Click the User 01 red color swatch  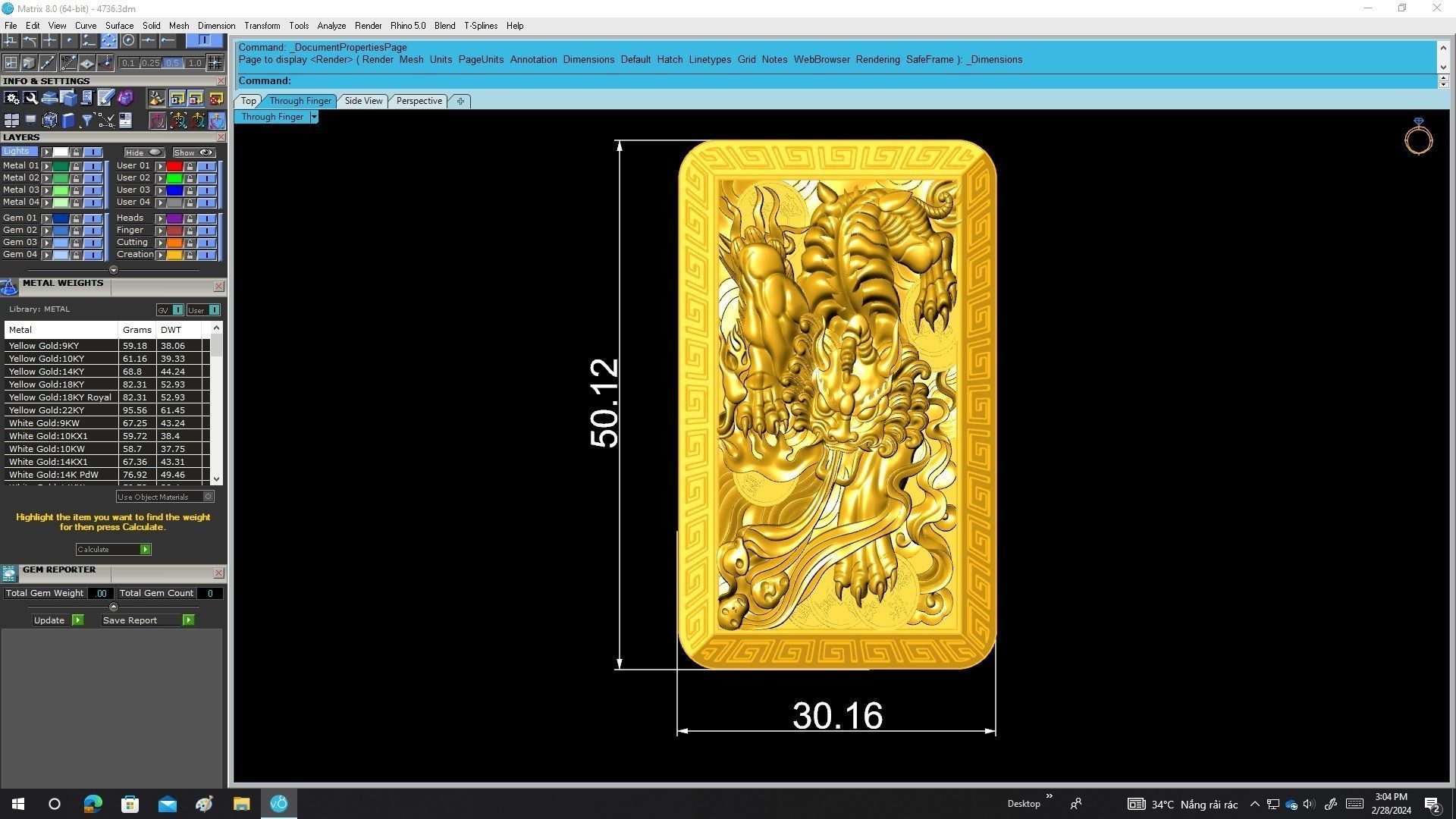[175, 166]
